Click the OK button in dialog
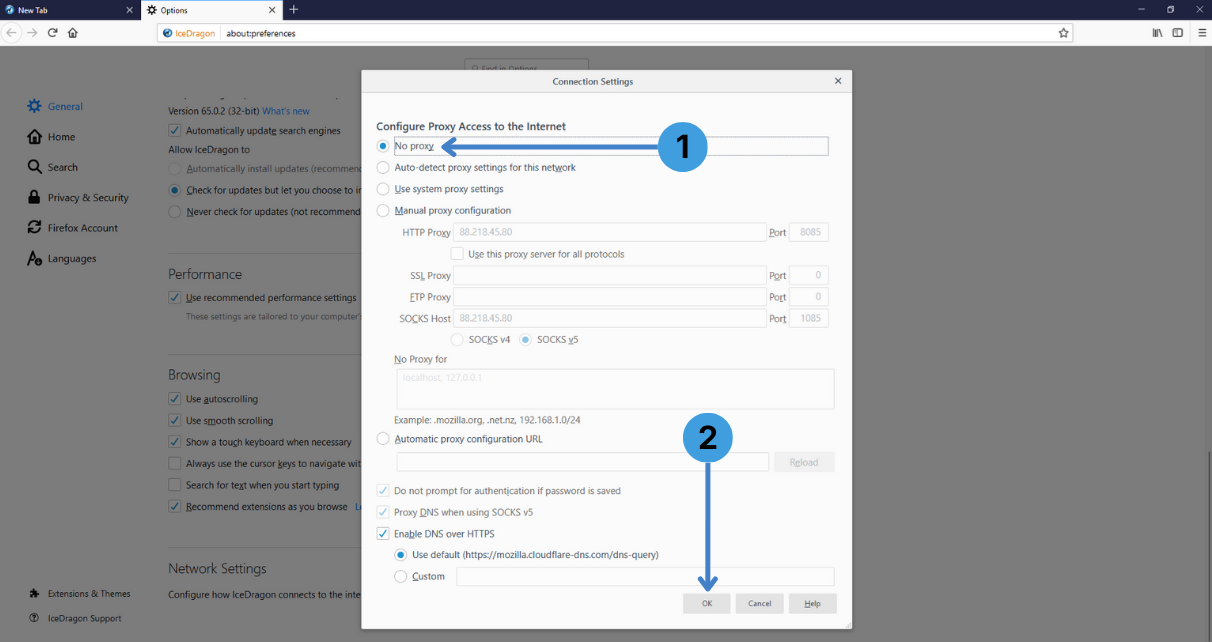1212x642 pixels. [707, 603]
